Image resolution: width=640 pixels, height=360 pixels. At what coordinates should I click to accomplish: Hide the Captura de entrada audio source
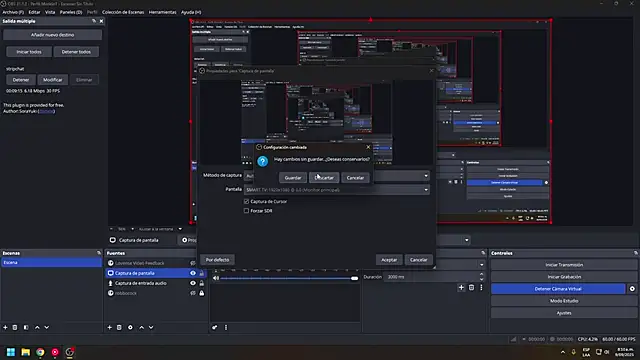193,283
